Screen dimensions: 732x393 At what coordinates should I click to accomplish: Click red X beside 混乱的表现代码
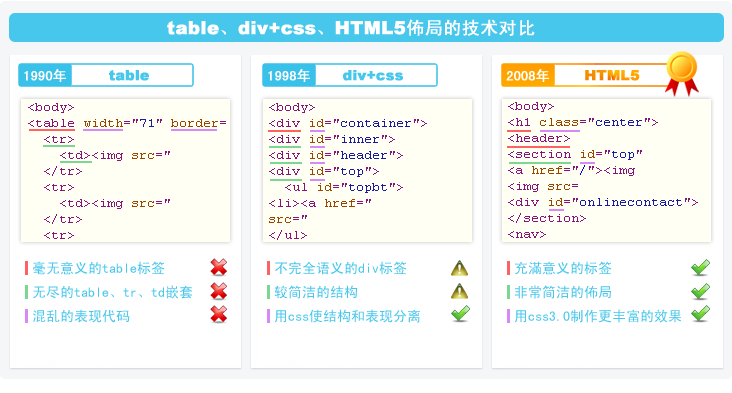[218, 315]
